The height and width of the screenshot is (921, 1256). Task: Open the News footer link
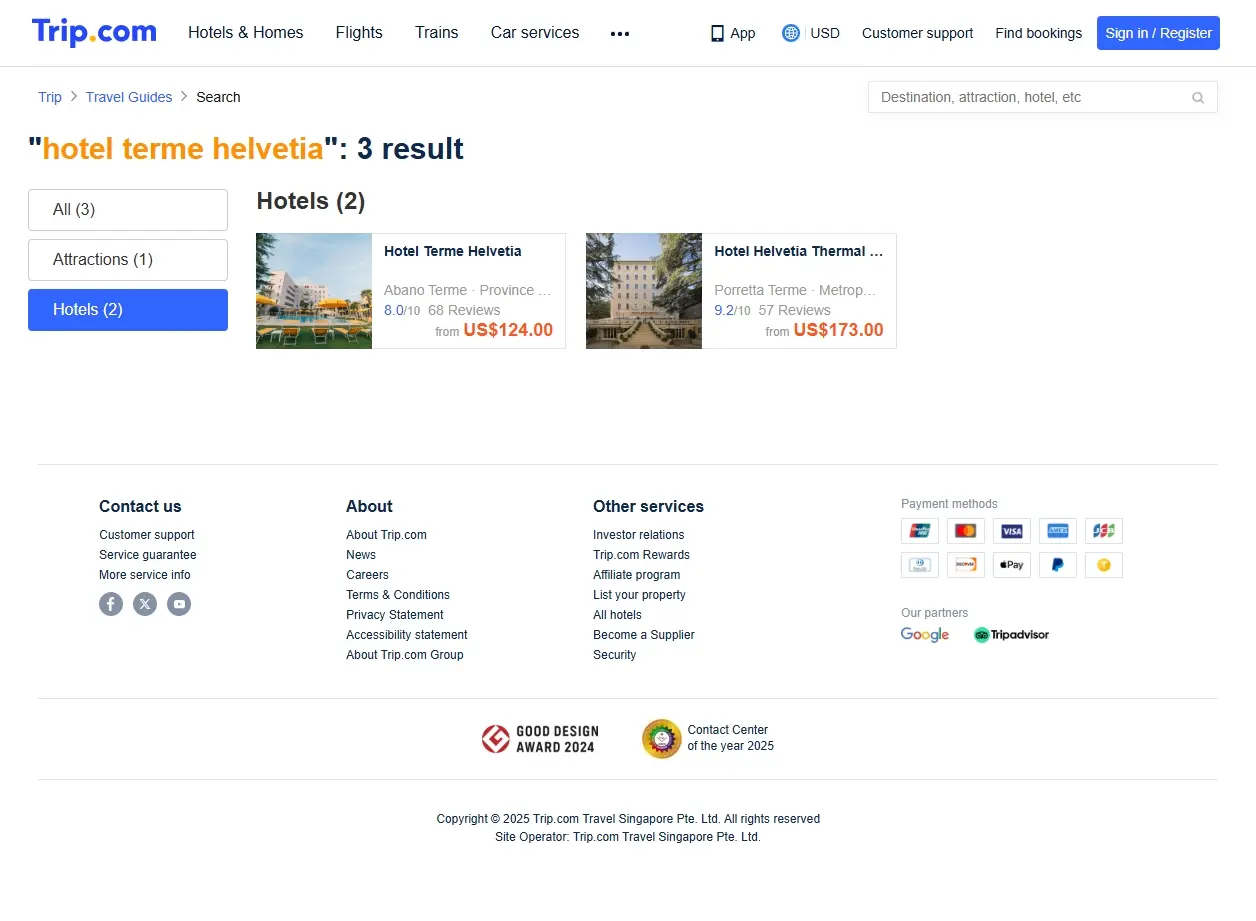pyautogui.click(x=361, y=555)
